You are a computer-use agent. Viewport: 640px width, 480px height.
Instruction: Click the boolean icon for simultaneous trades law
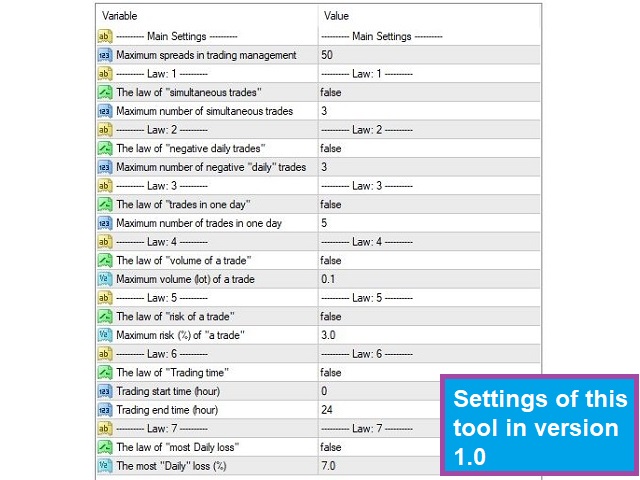(x=105, y=92)
